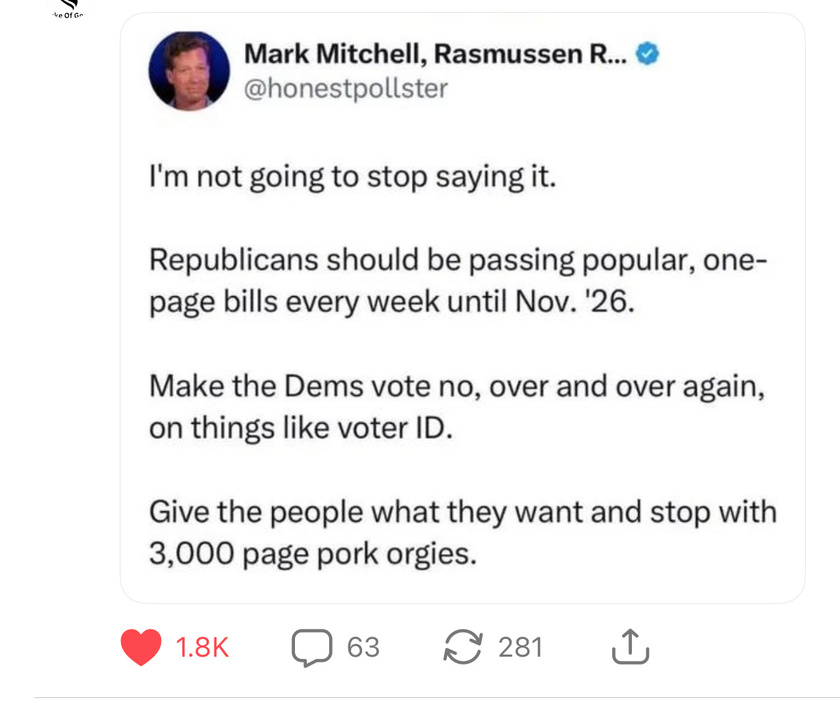Click the red heart like icon
The width and height of the screenshot is (840, 703).
pyautogui.click(x=141, y=647)
